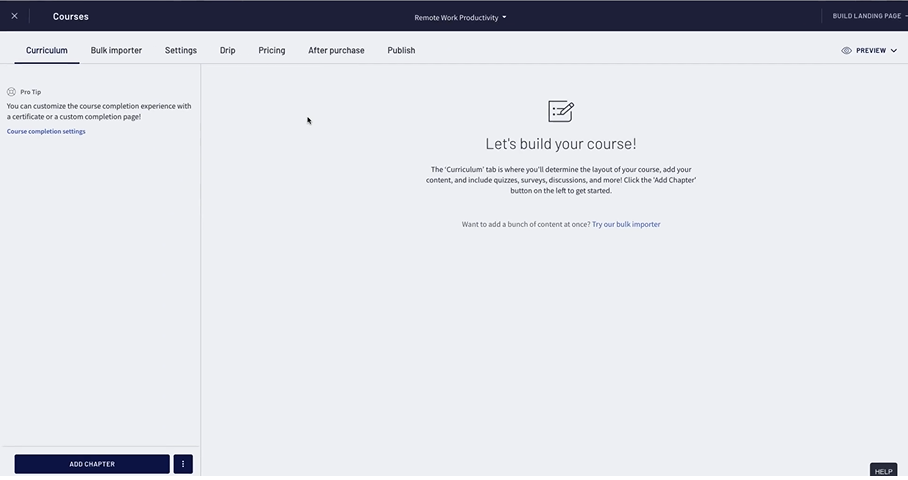Expand the Preview dropdown chevron
This screenshot has height=480, width=908.
[894, 50]
